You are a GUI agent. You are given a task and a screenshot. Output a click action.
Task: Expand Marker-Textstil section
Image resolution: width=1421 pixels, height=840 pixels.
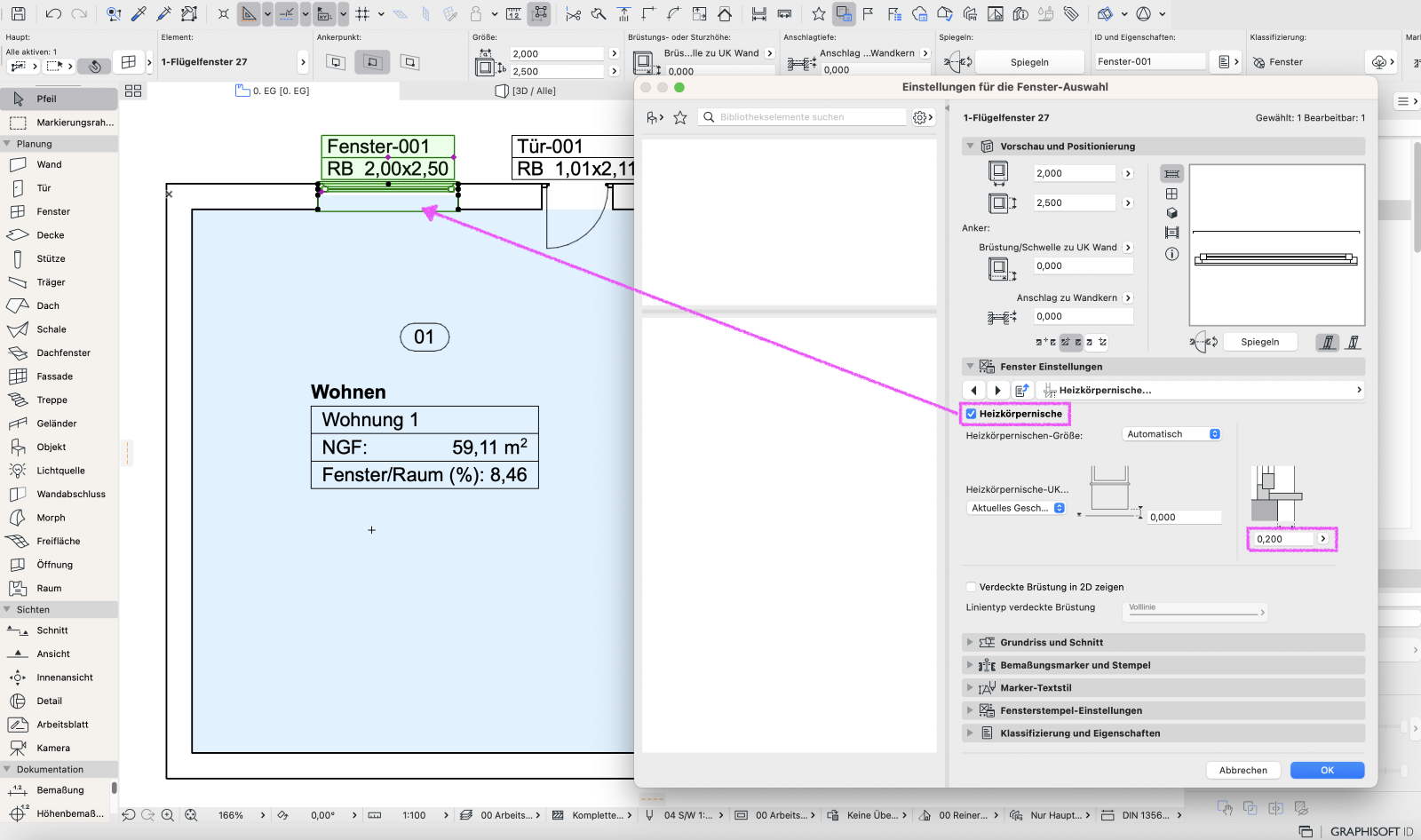click(x=970, y=688)
